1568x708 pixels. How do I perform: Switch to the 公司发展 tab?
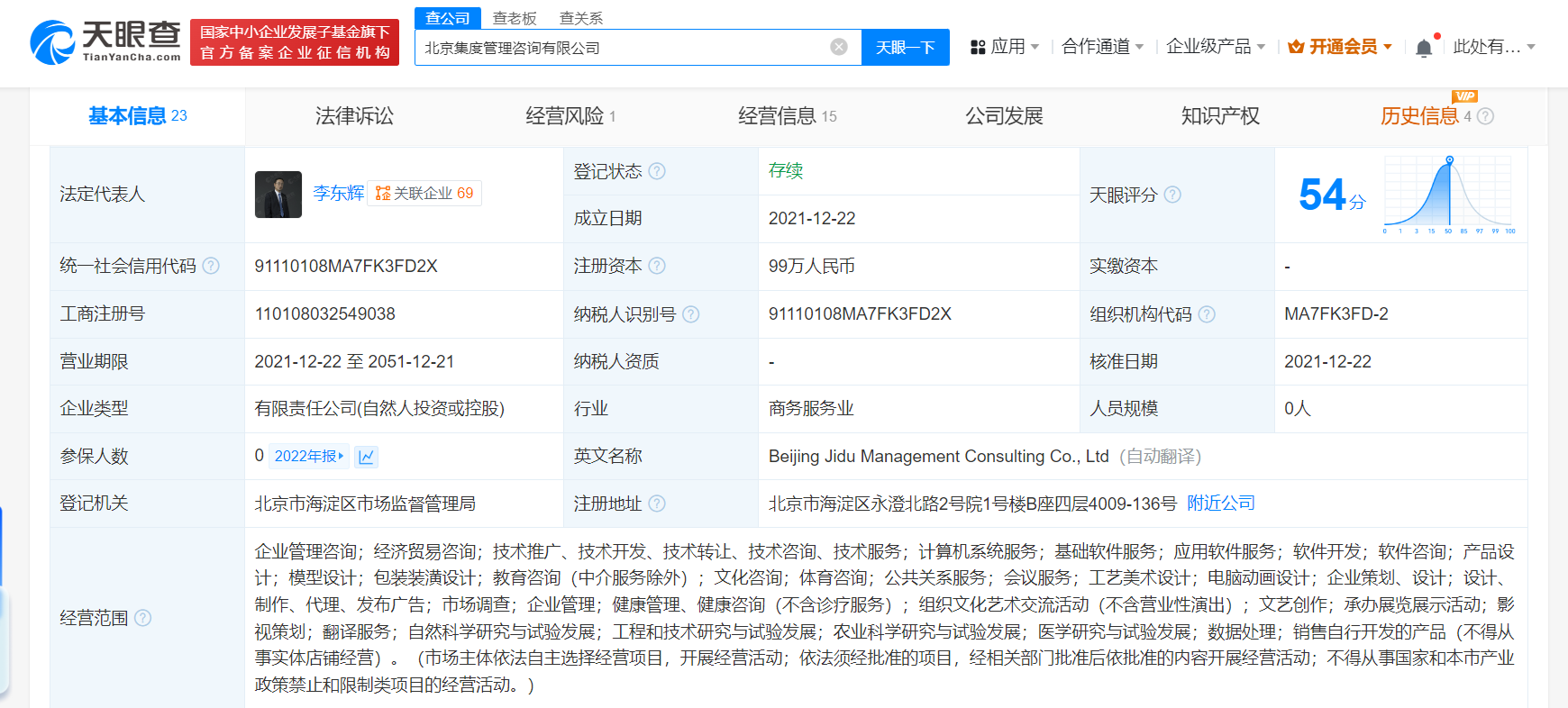click(1004, 116)
